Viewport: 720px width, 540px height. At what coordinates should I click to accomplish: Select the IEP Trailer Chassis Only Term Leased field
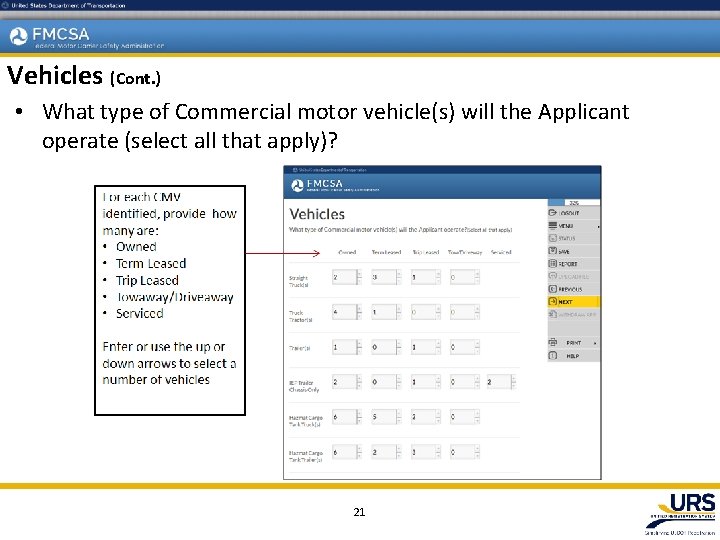[386, 382]
